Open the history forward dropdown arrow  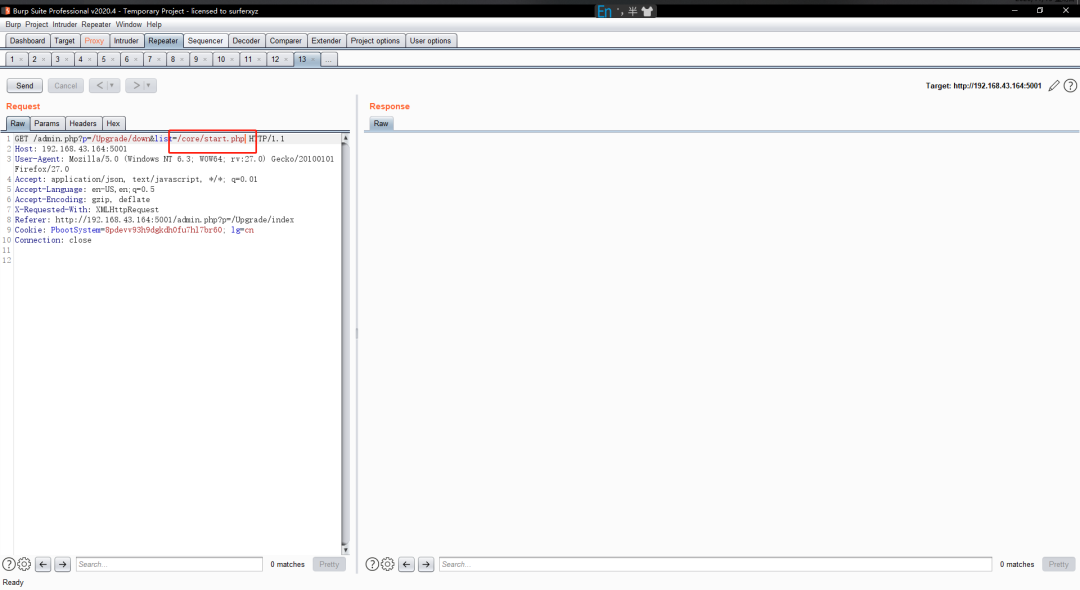[x=149, y=85]
